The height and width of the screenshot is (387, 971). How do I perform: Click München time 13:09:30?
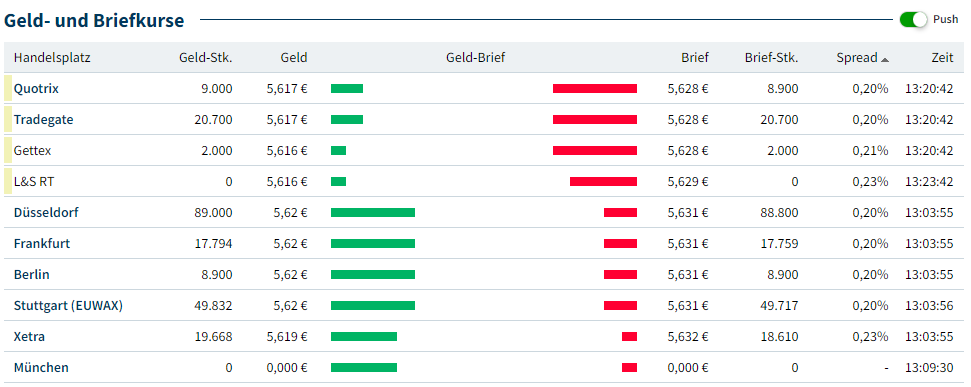pos(929,367)
